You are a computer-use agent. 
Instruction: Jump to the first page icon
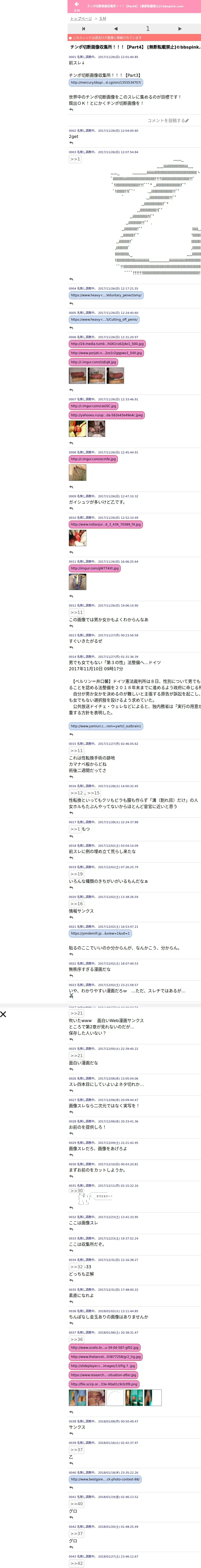click(x=83, y=28)
